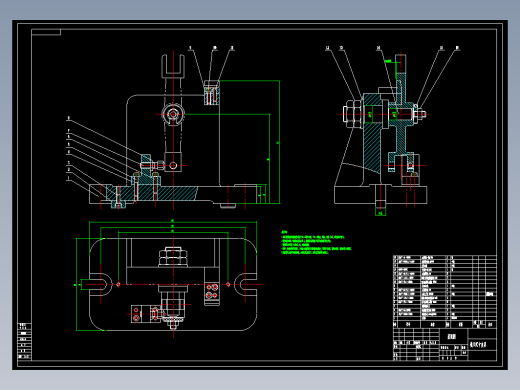Select the top horizontal green dimension in plan view

(173, 222)
